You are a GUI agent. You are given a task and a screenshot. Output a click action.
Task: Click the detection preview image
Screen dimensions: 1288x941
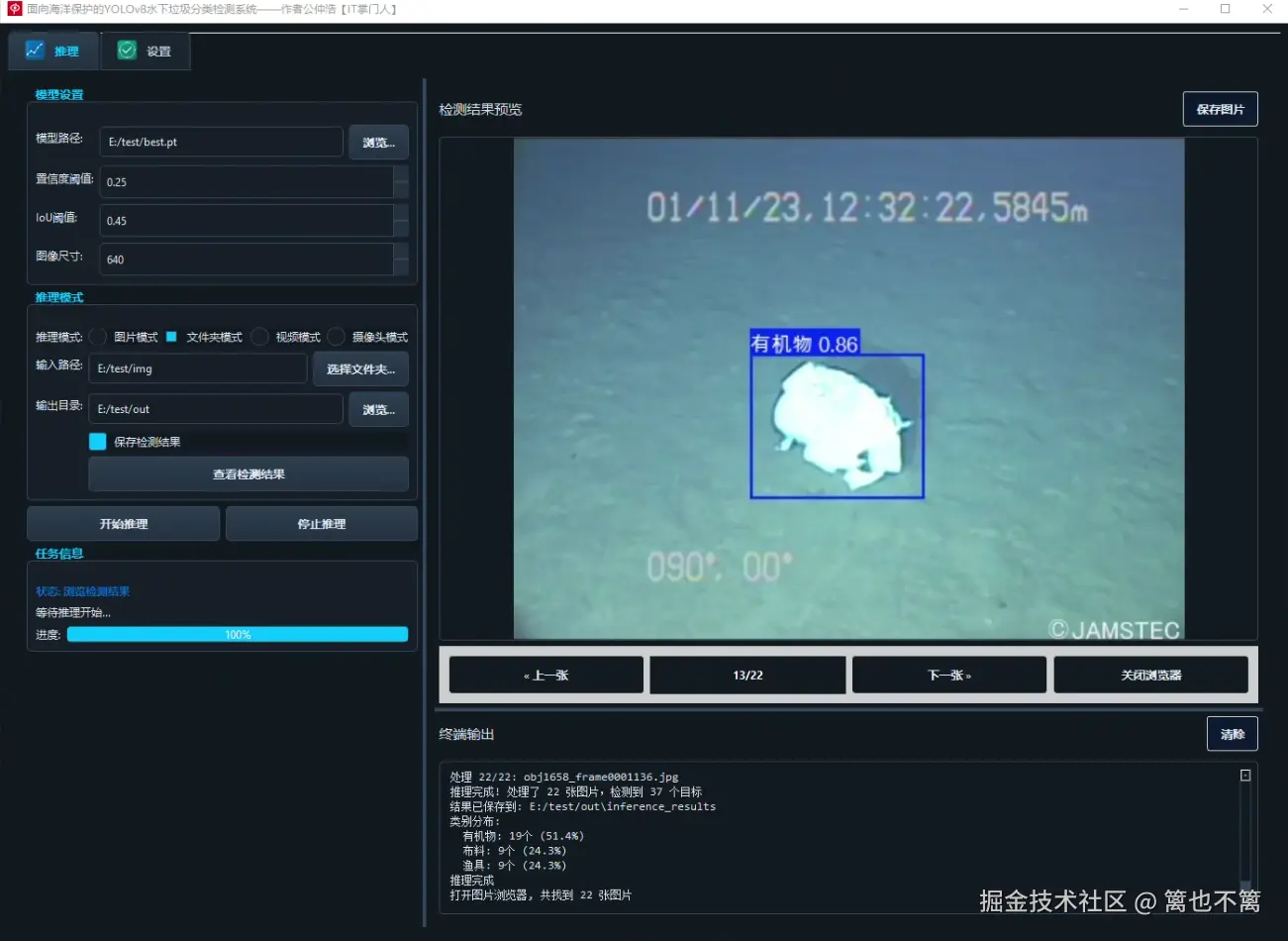[848, 388]
